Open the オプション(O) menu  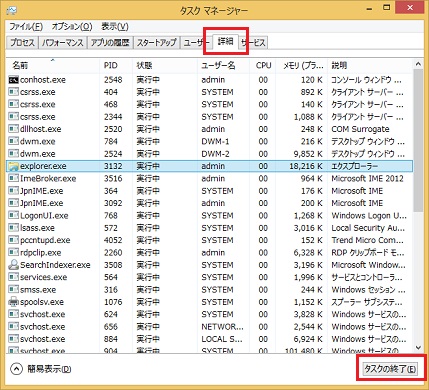[x=72, y=26]
